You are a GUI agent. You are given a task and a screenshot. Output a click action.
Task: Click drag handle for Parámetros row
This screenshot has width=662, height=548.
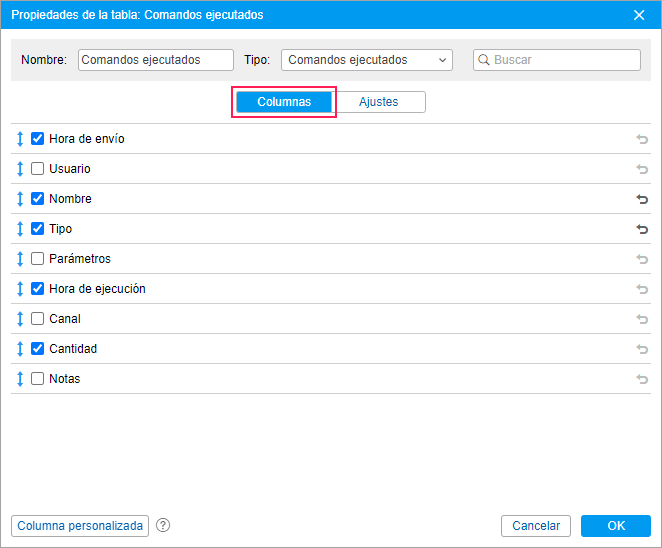20,259
